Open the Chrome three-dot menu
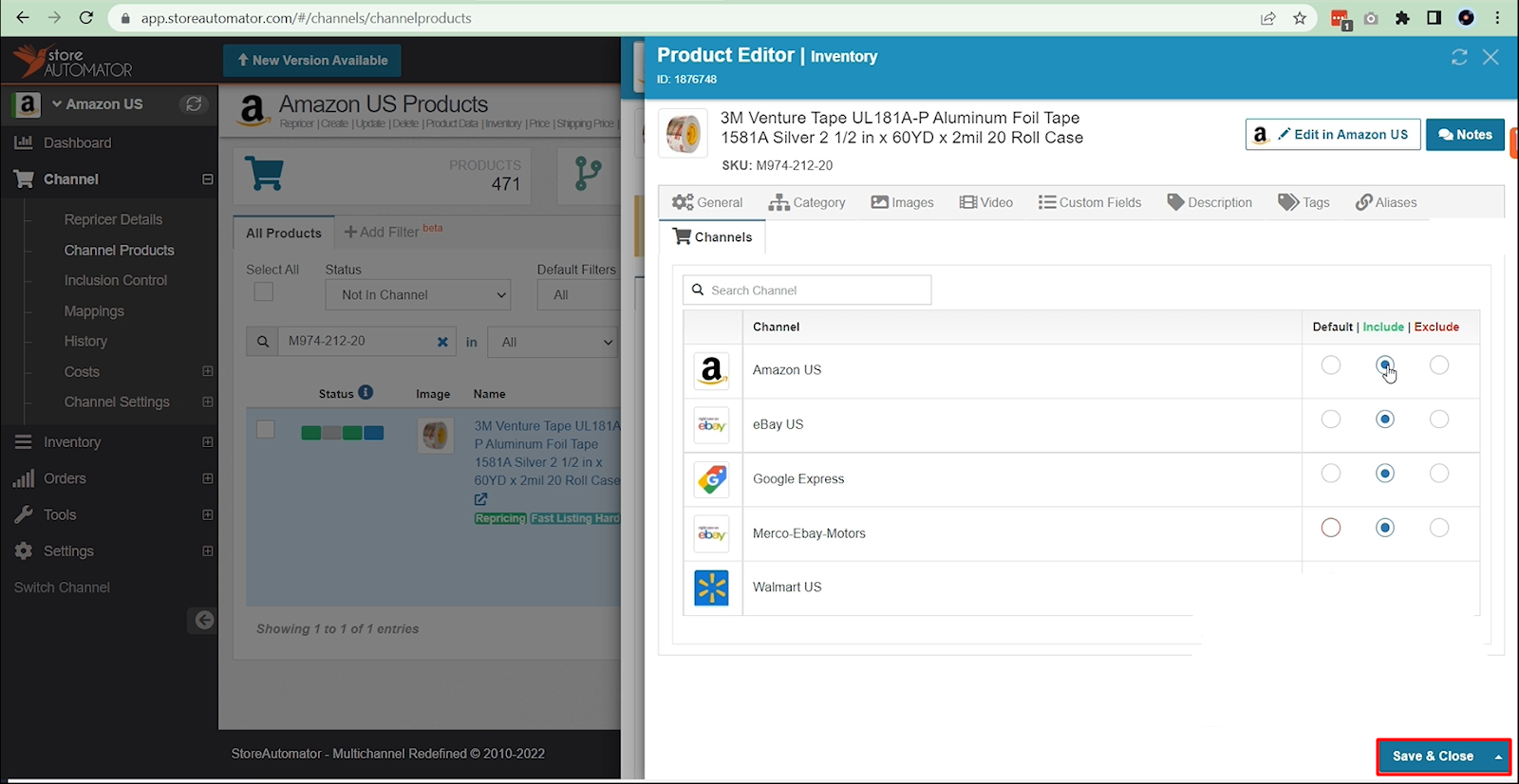 (x=1498, y=18)
